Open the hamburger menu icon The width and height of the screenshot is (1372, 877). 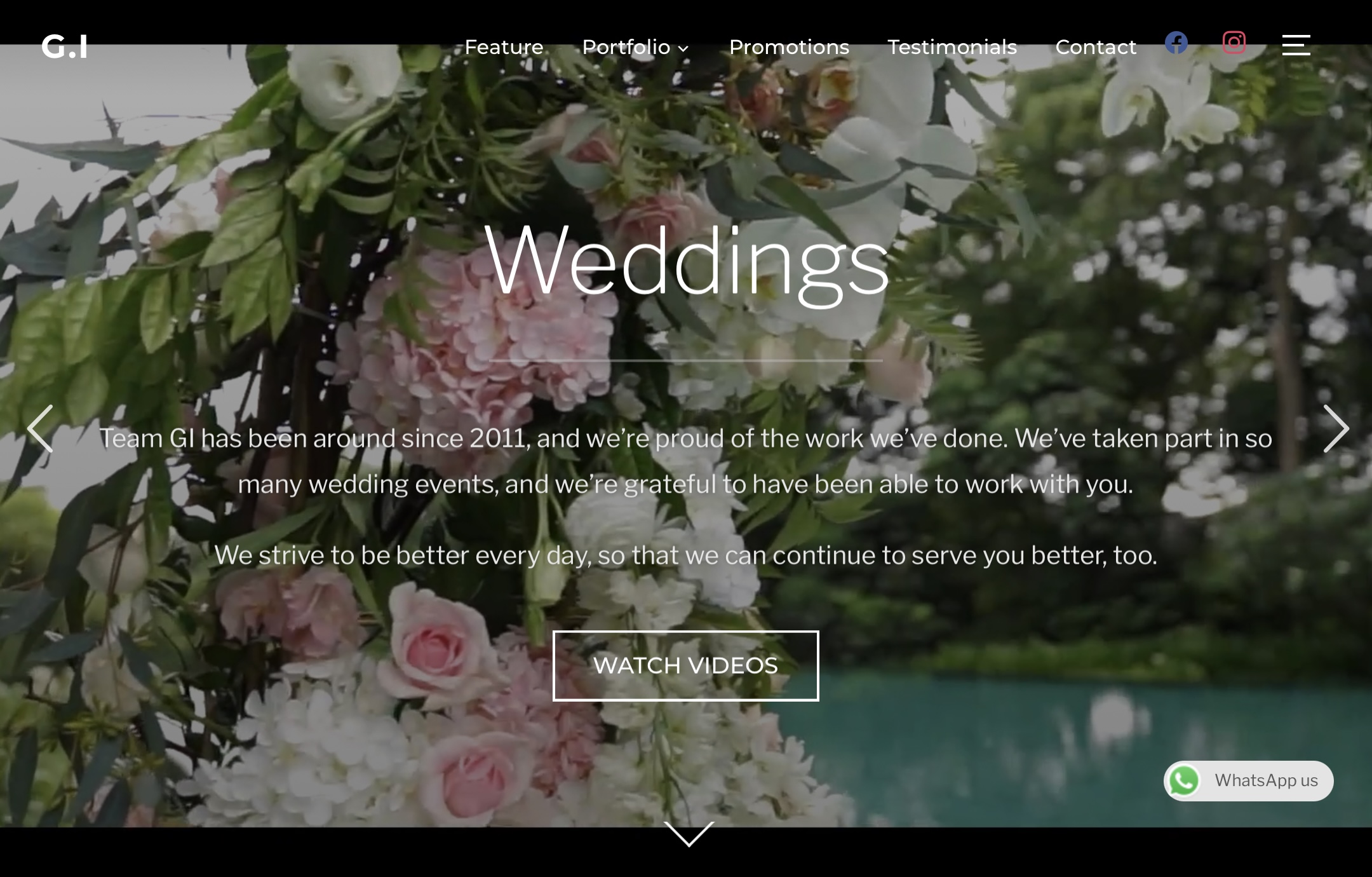click(1296, 45)
